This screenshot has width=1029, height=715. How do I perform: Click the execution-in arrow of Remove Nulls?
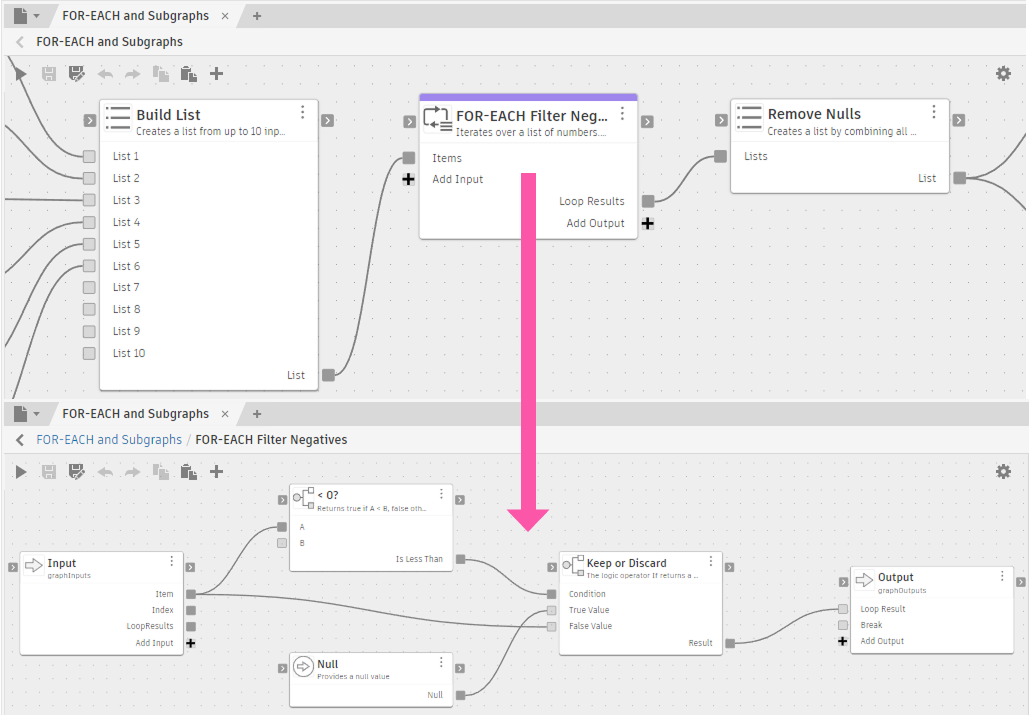pyautogui.click(x=721, y=120)
